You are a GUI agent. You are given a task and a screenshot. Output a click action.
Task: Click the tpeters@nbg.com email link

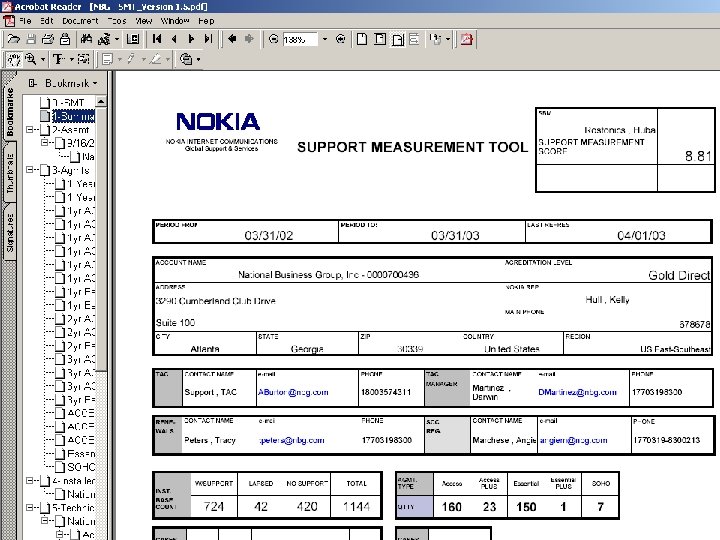(292, 440)
